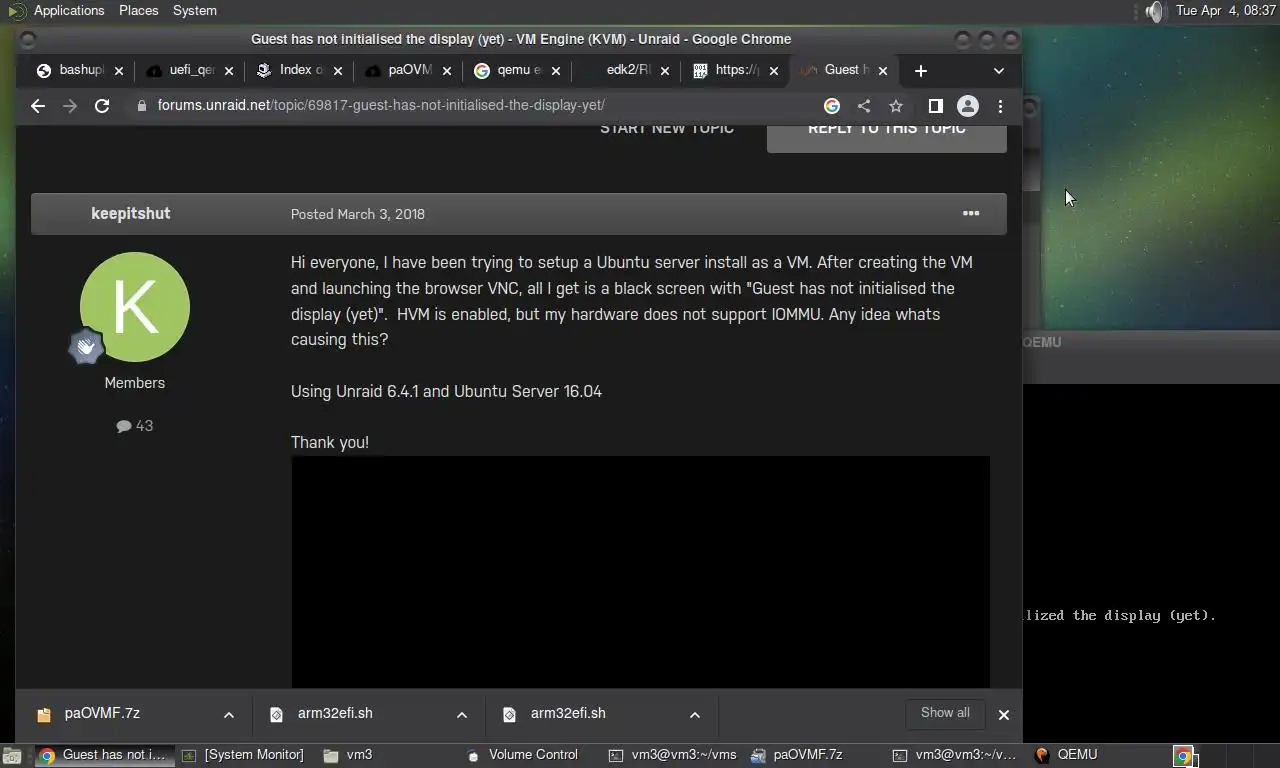Screen dimensions: 1280x768
Task: Open the System menu
Action: (194, 11)
